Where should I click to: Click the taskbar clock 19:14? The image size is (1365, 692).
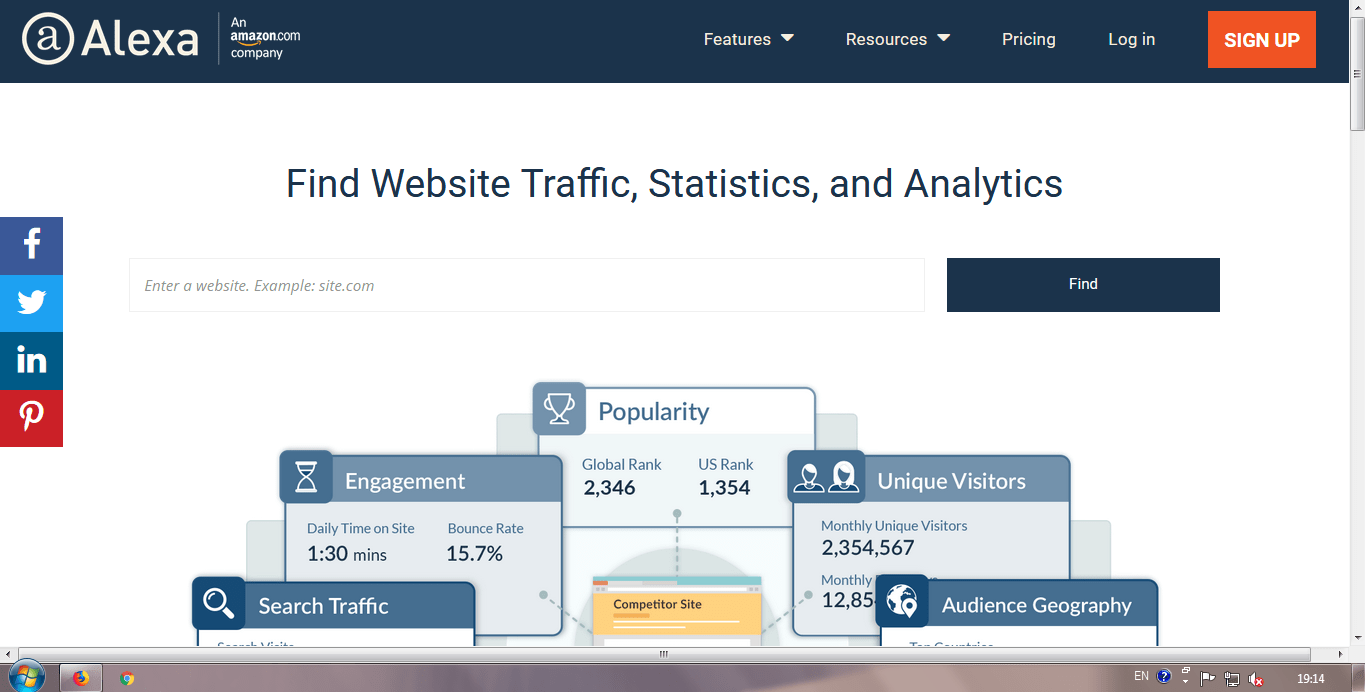tap(1310, 679)
